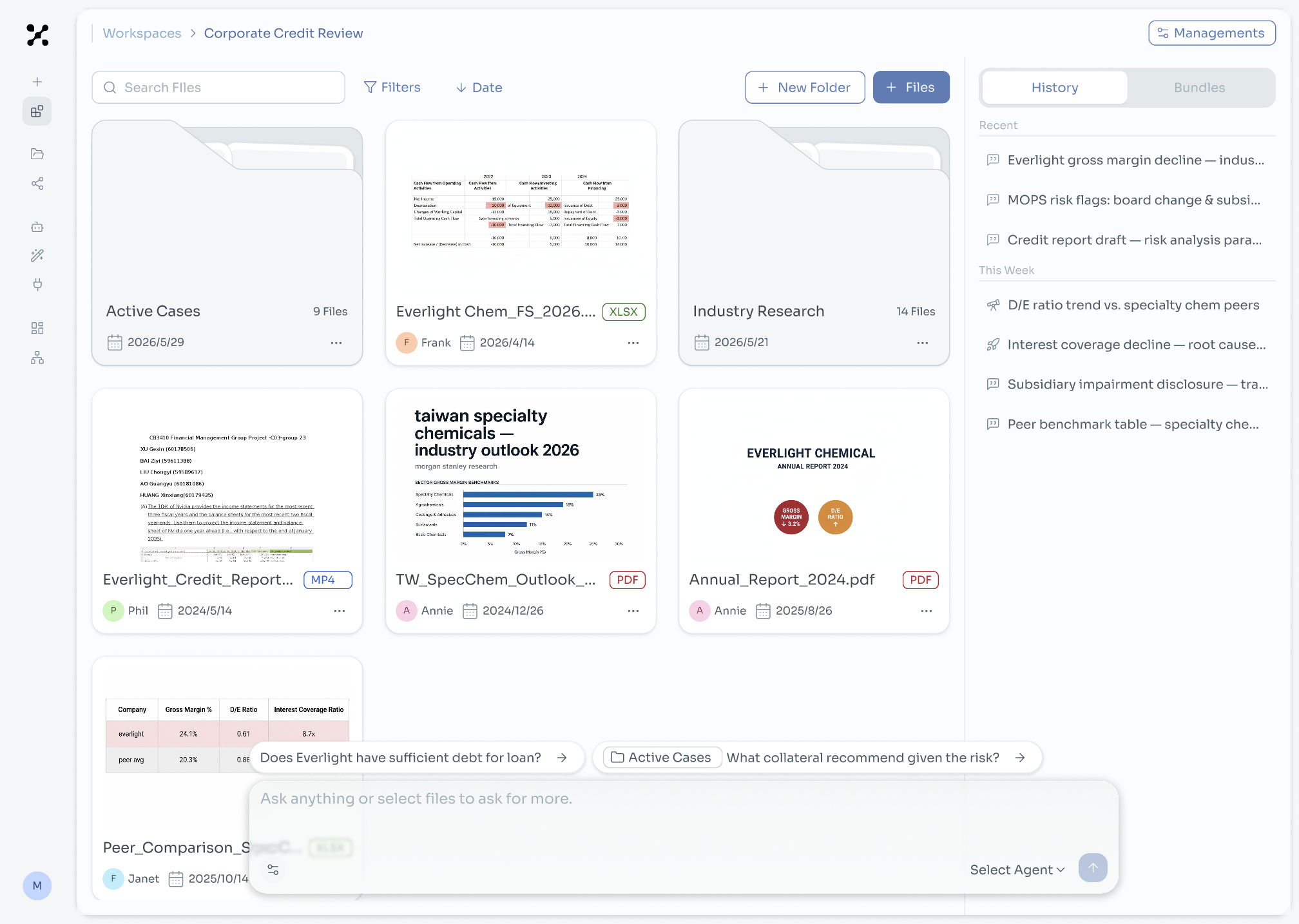
Task: Click rocket icon beside Interest coverage decline
Action: click(x=994, y=345)
